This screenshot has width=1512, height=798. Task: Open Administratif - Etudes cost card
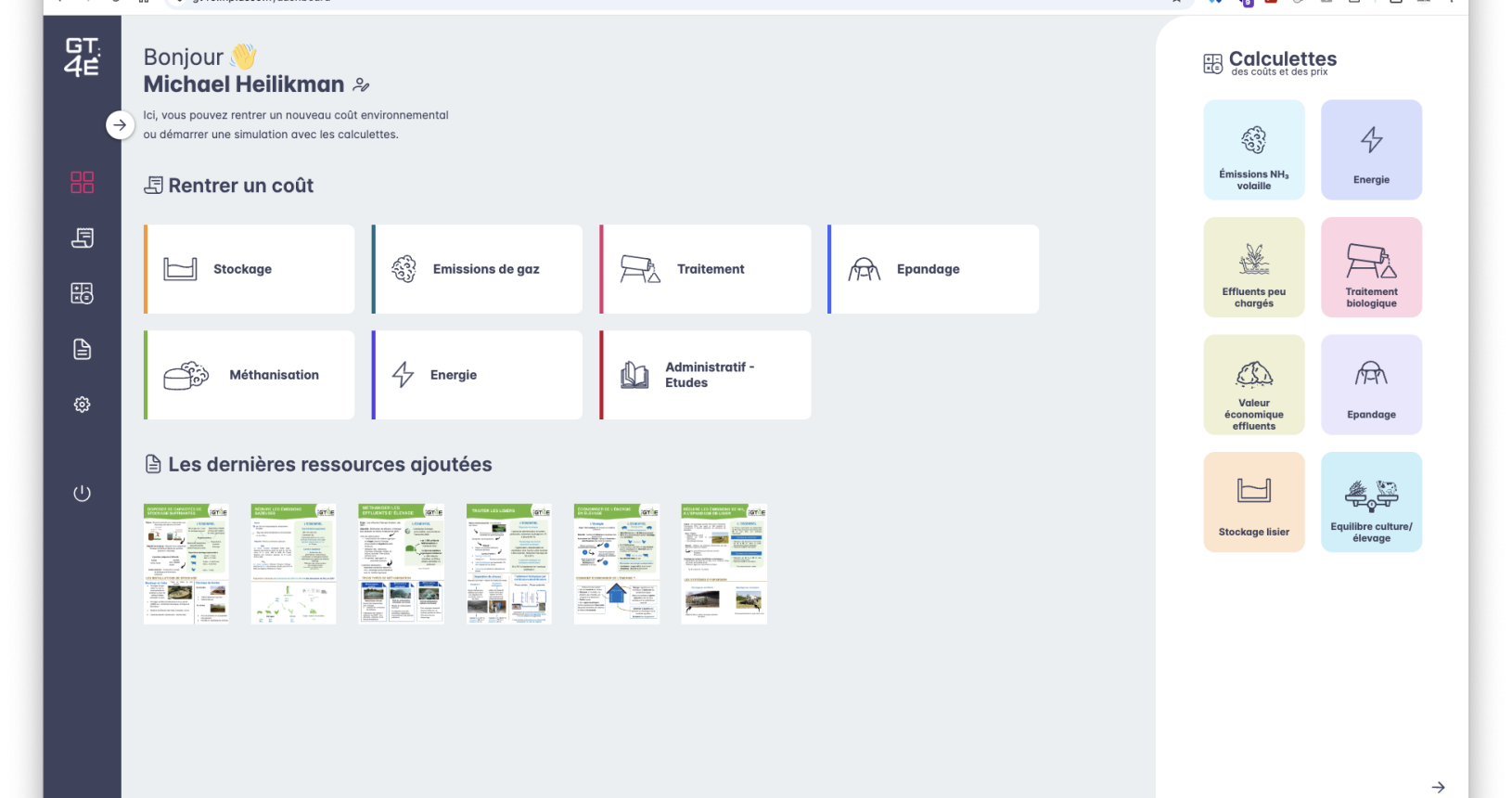click(x=706, y=375)
